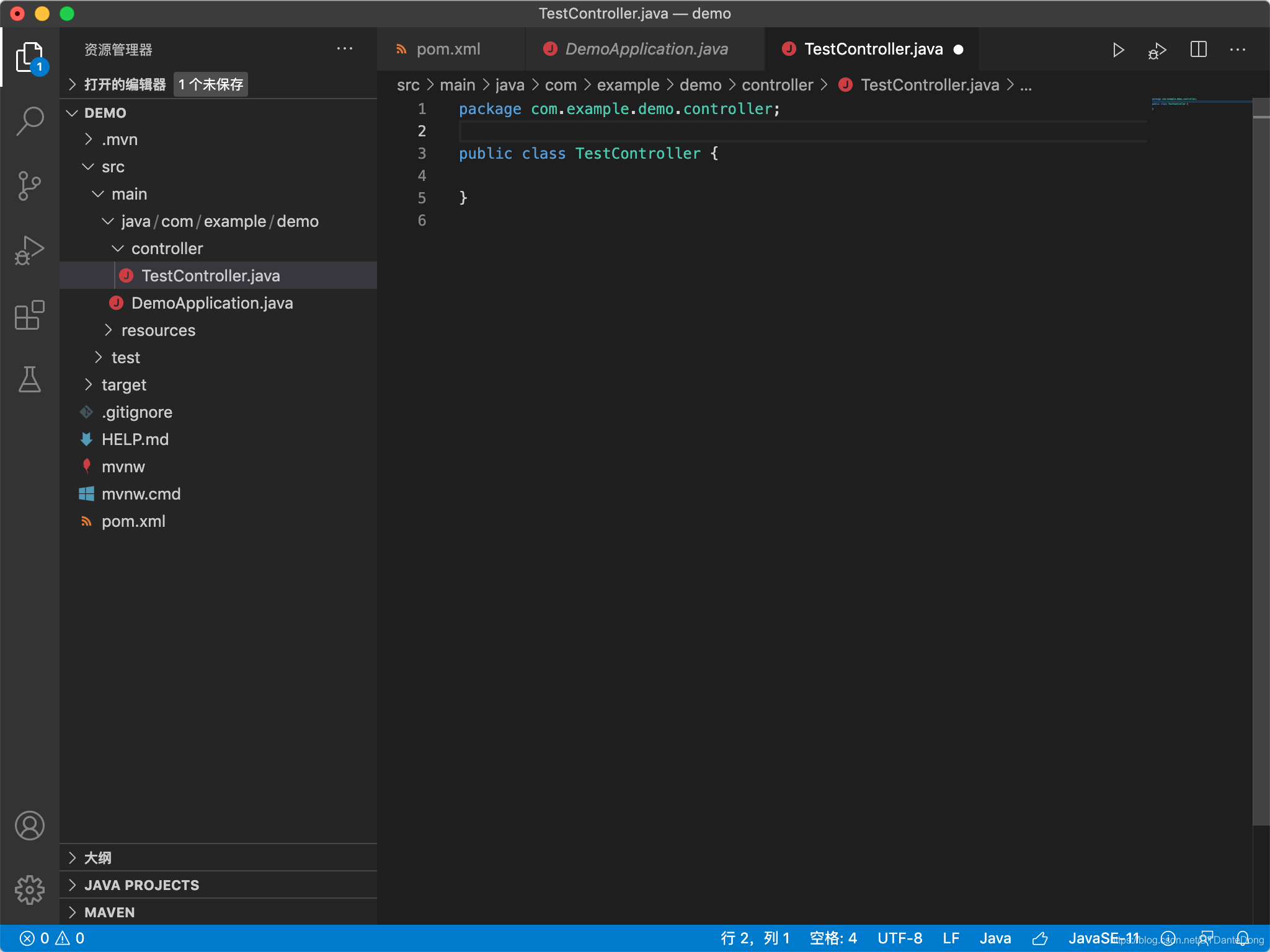Image resolution: width=1270 pixels, height=952 pixels.
Task: Click the TestController class name in code
Action: tap(637, 153)
